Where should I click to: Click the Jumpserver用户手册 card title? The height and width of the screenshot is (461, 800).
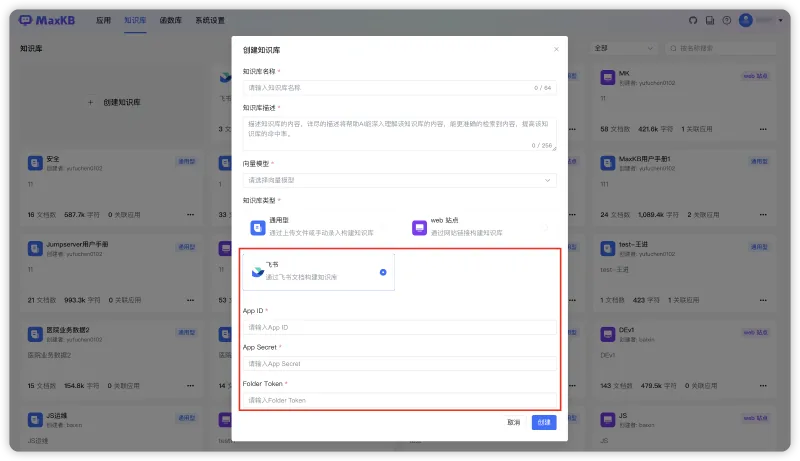[77, 244]
